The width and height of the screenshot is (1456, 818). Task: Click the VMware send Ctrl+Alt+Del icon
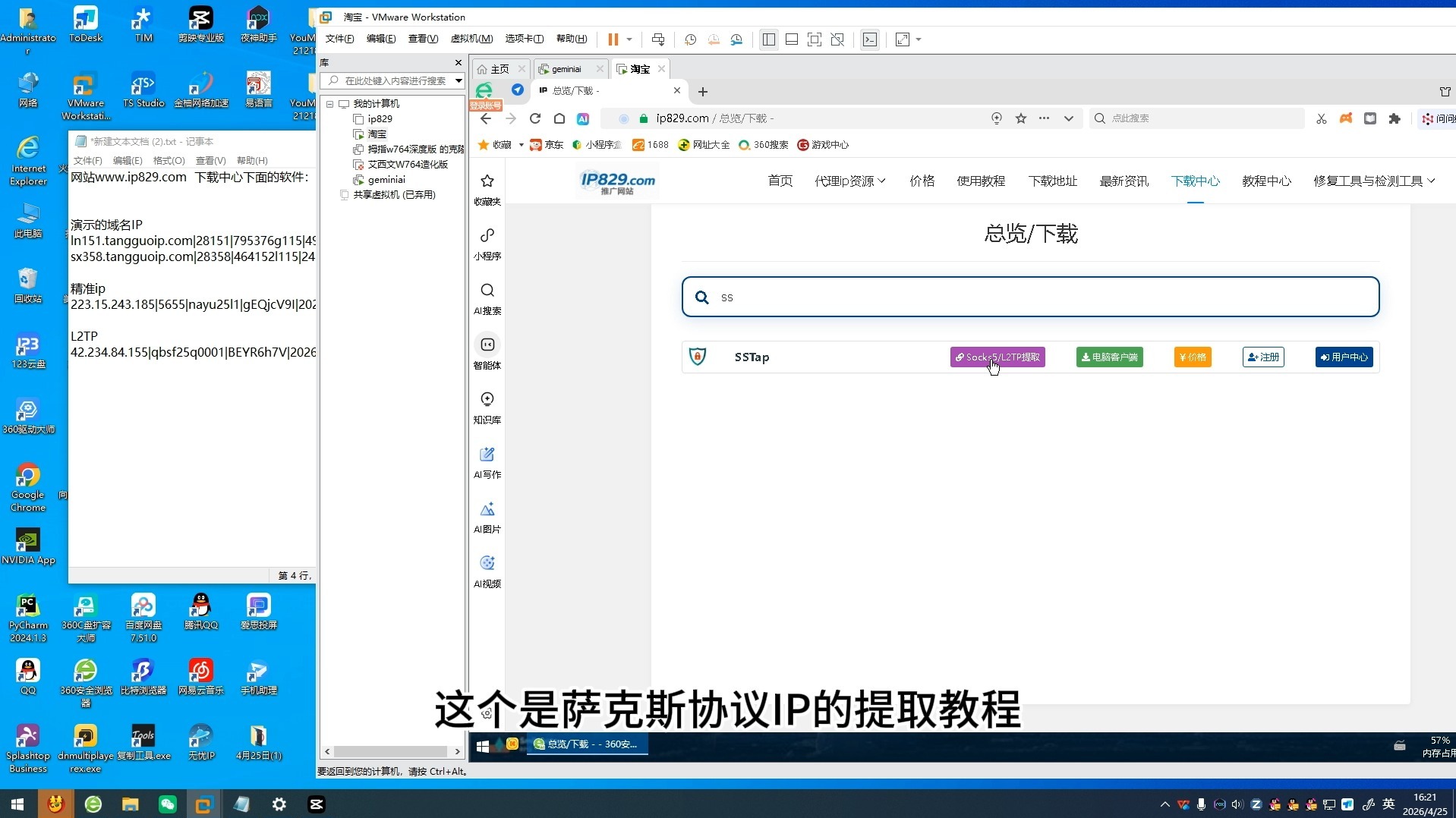point(658,39)
